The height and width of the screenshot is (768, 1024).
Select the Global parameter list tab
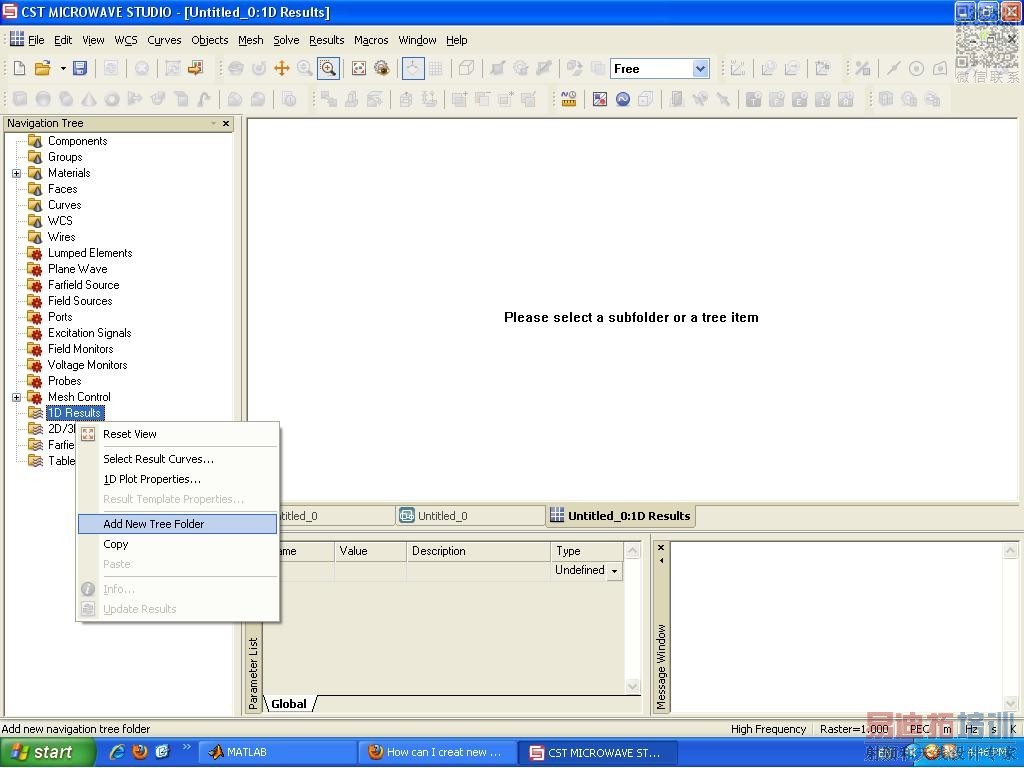289,704
